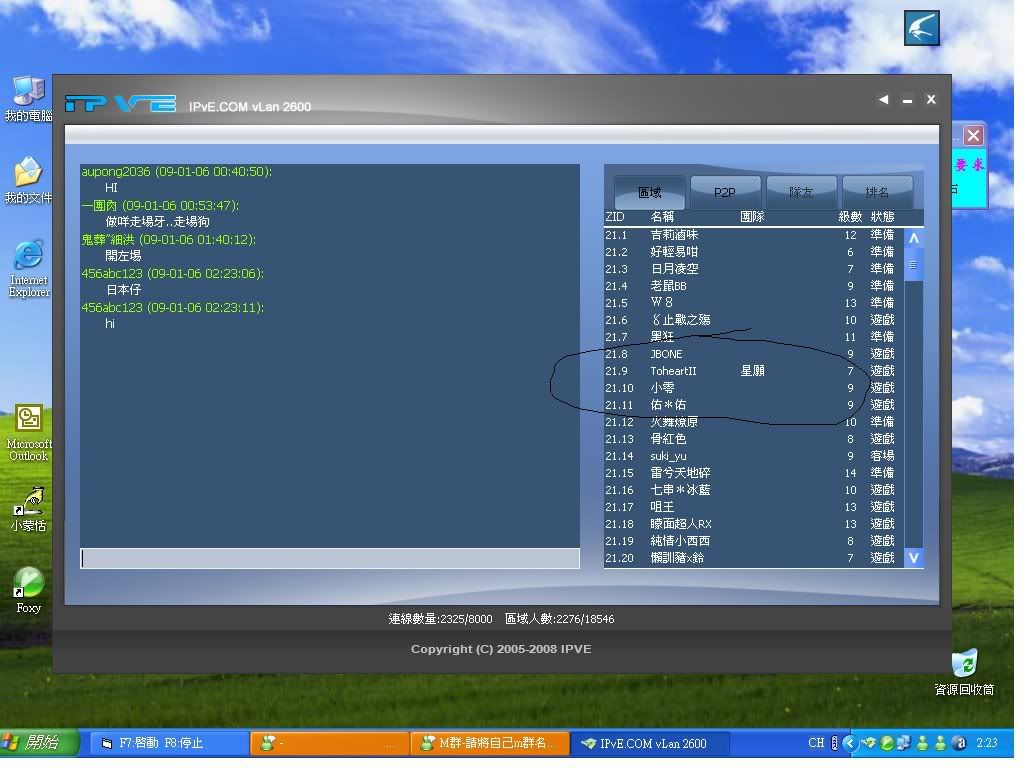Open the 我的文件 folder icon
Viewport: 1024px width, 768px height.
click(x=28, y=175)
